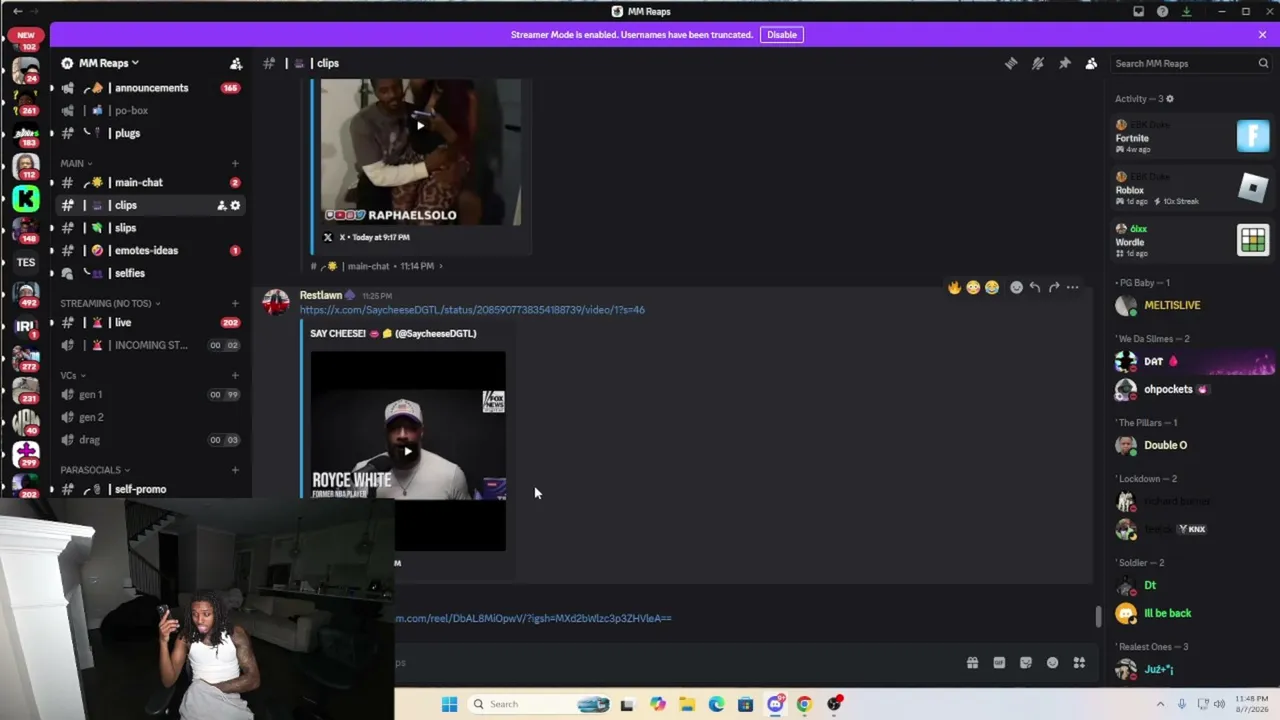Open the TES server in the sidebar

[26, 262]
